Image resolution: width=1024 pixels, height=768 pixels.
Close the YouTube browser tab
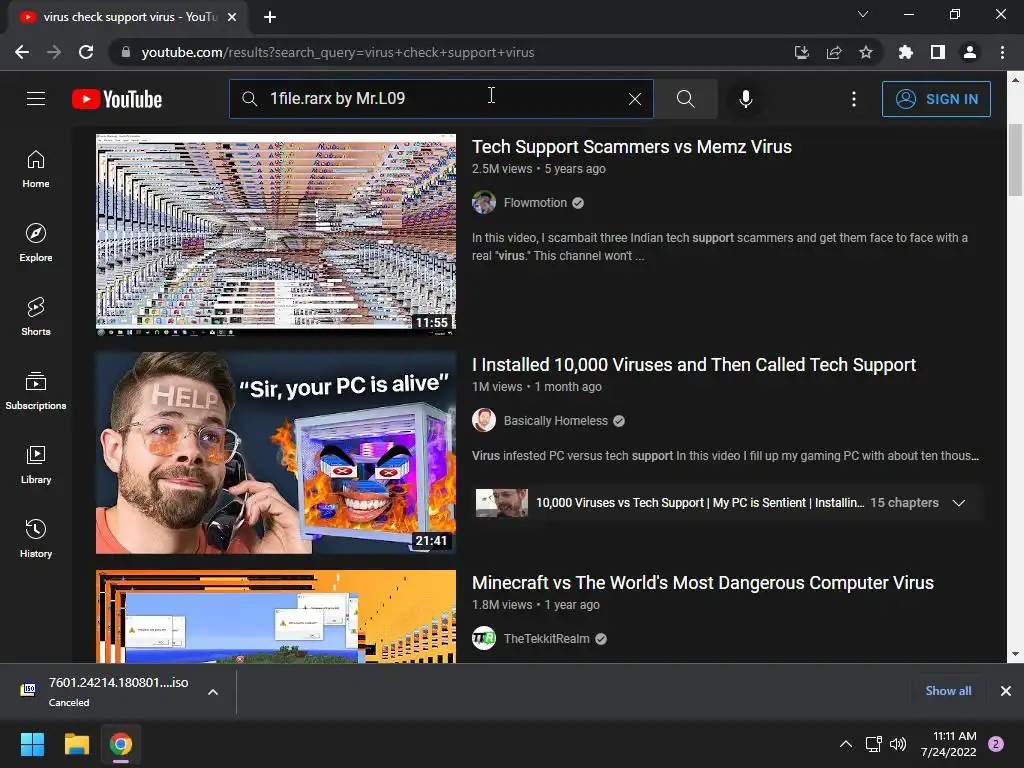pyautogui.click(x=232, y=18)
